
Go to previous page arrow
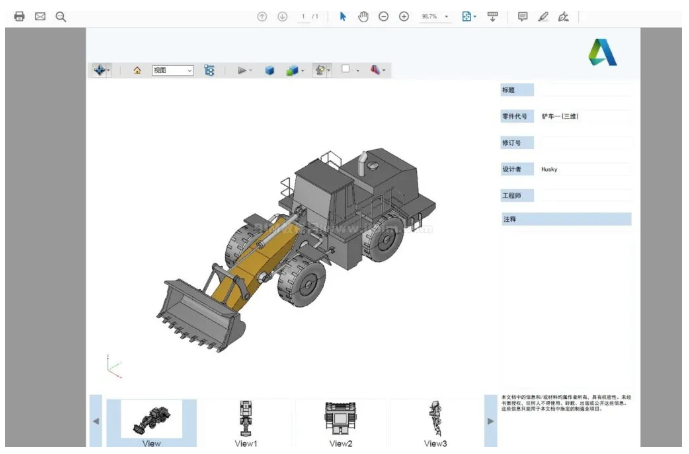[262, 17]
